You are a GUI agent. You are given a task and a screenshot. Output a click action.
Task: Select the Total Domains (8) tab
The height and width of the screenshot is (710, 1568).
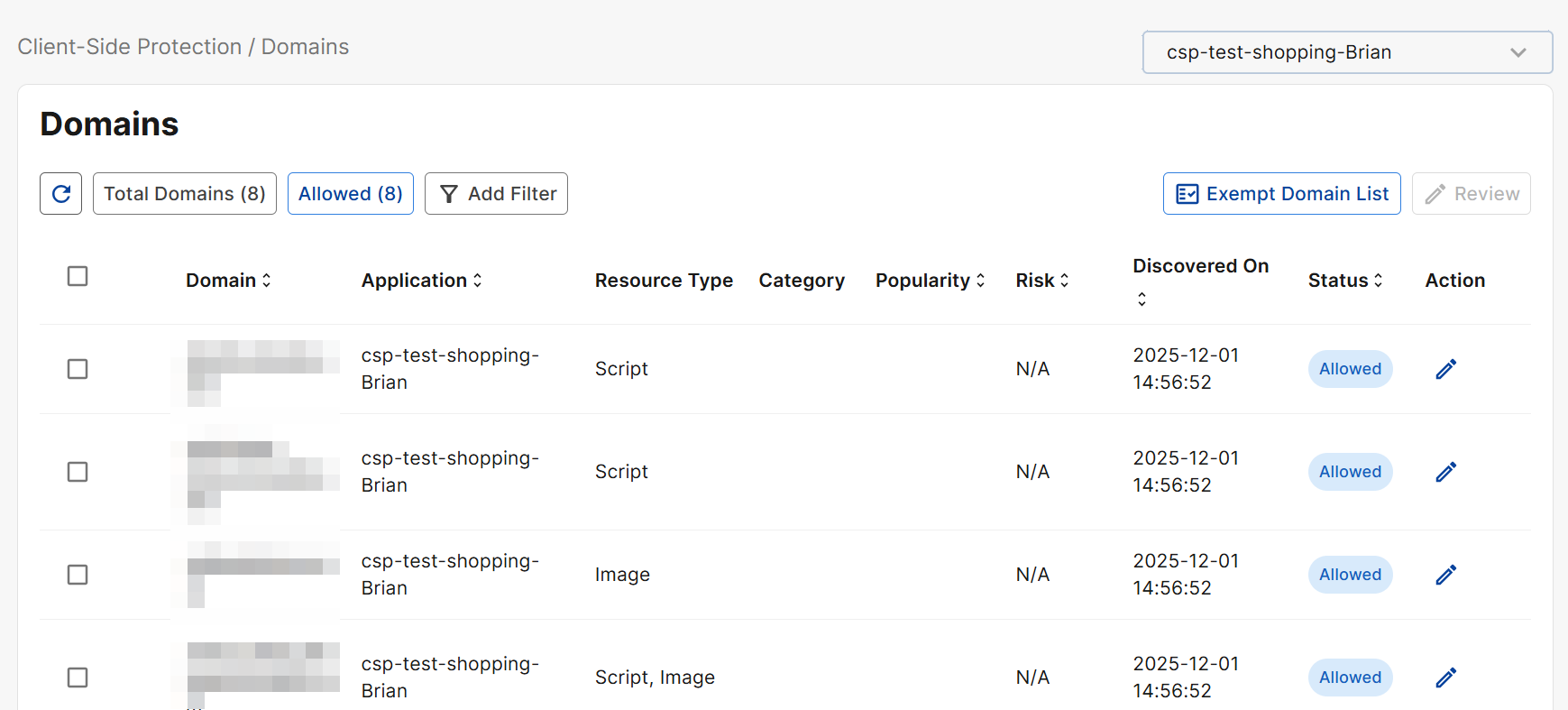185,194
